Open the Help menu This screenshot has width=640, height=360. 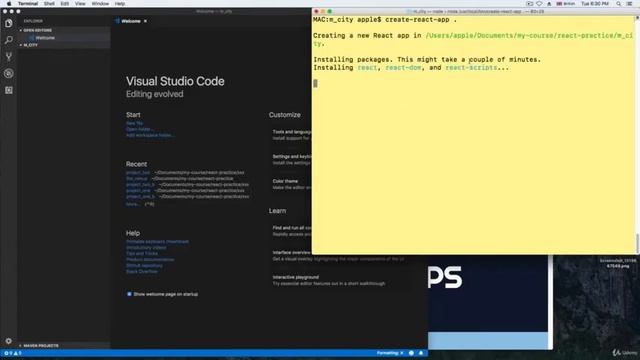pos(120,4)
